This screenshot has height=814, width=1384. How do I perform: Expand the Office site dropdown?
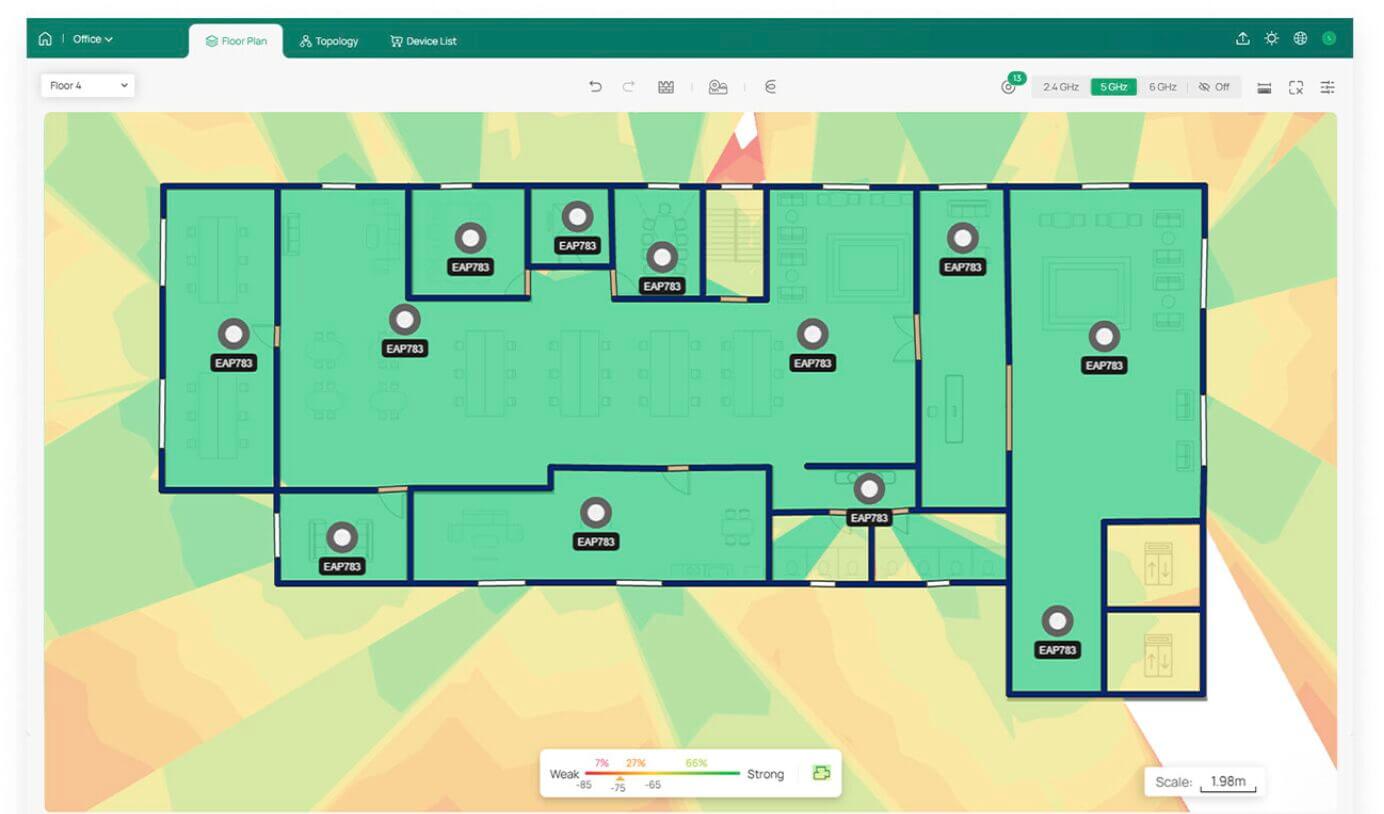click(93, 39)
